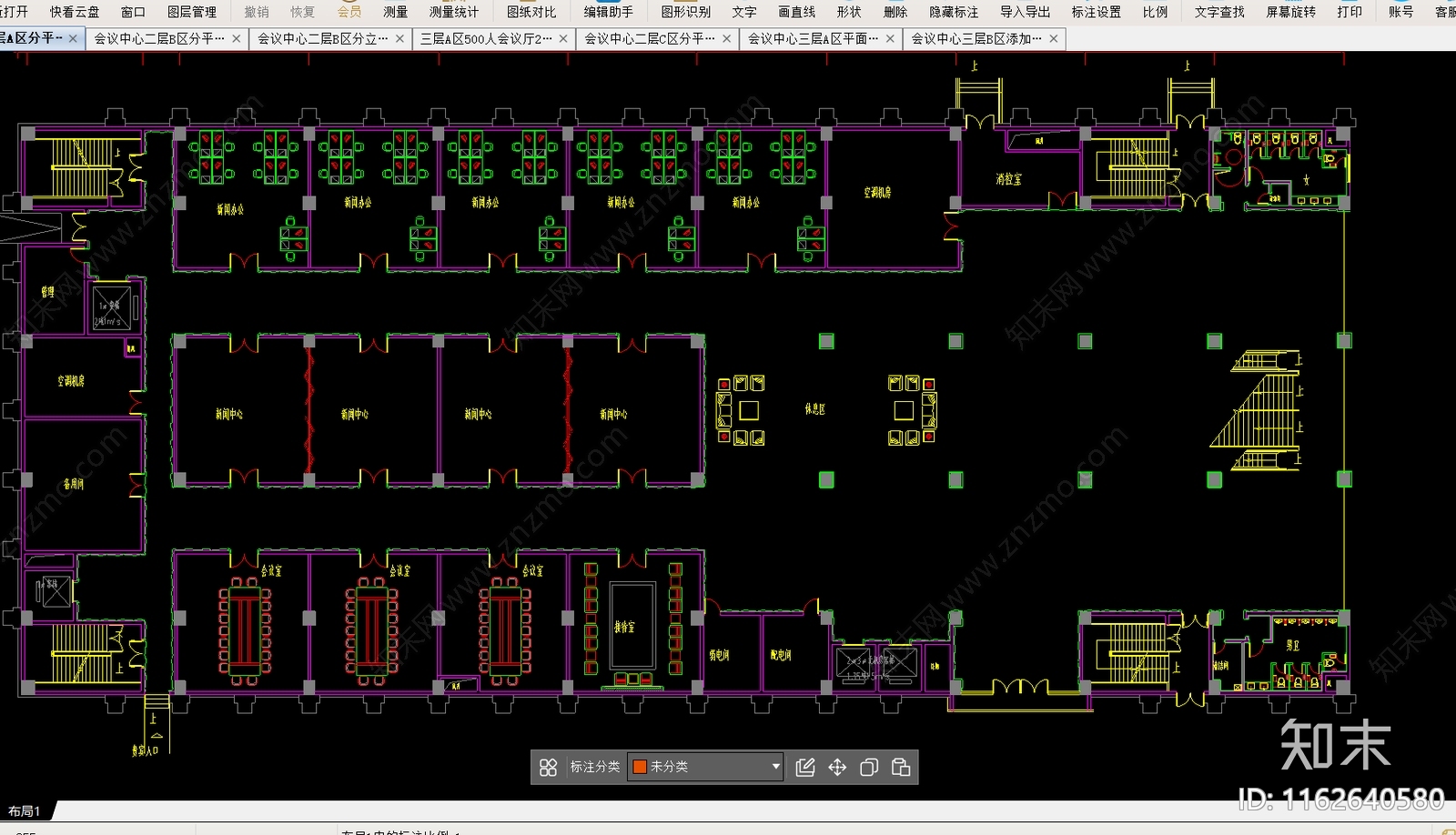Close the 会议中心二层C区分平 tab
This screenshot has height=835, width=1456.
[x=726, y=38]
